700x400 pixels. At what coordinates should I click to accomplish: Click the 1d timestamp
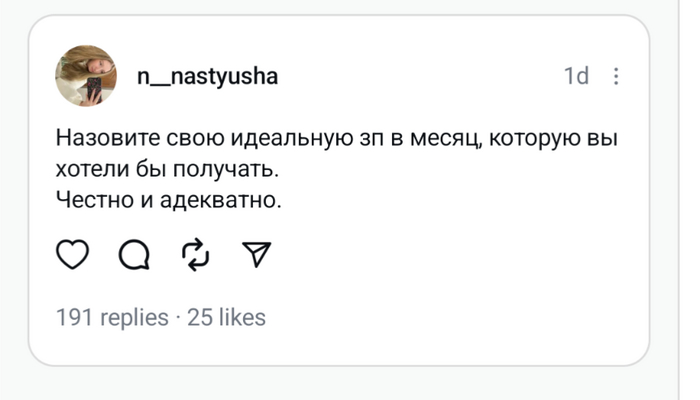[576, 76]
